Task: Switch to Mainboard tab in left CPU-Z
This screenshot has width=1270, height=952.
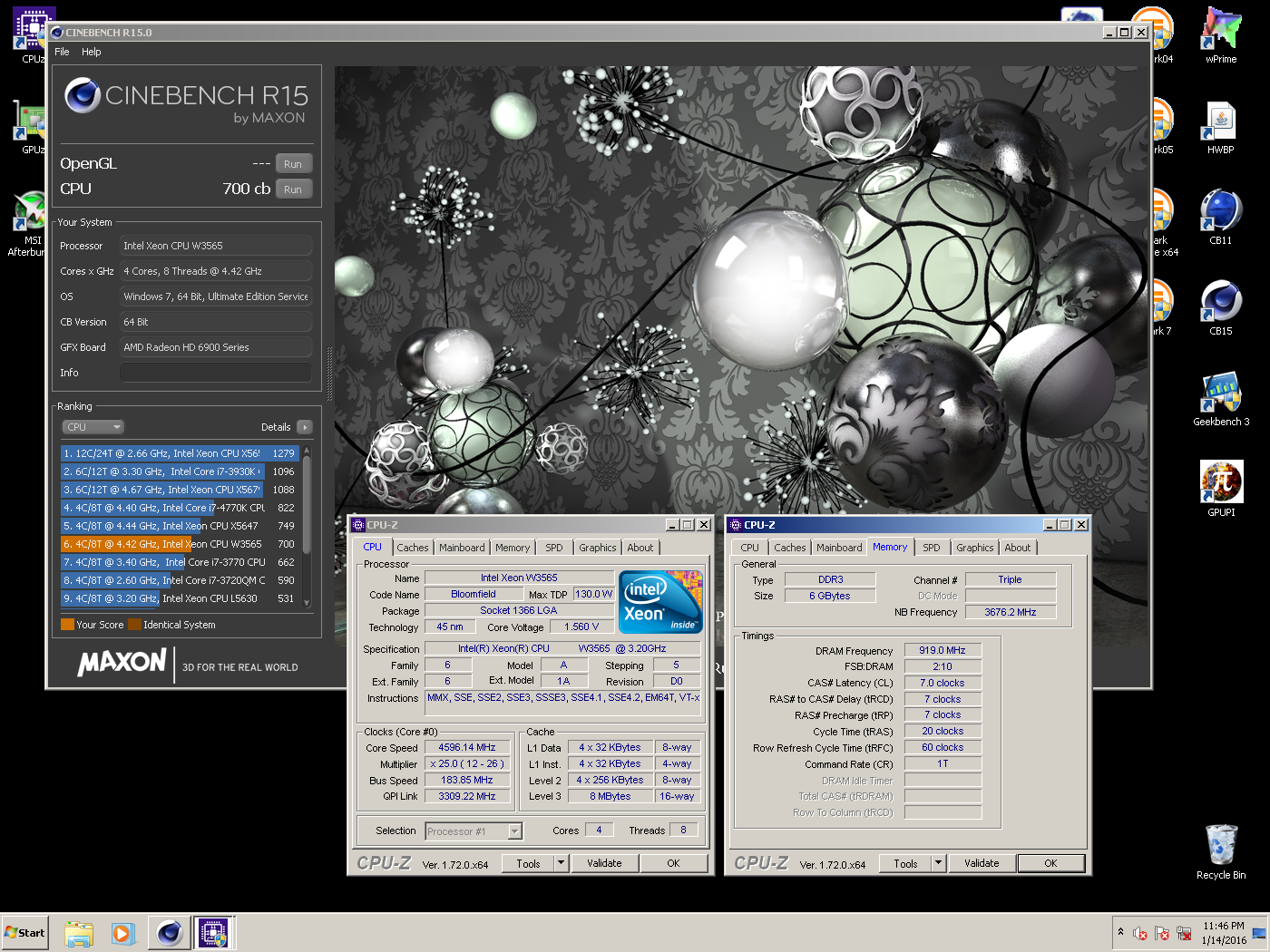Action: (x=462, y=548)
